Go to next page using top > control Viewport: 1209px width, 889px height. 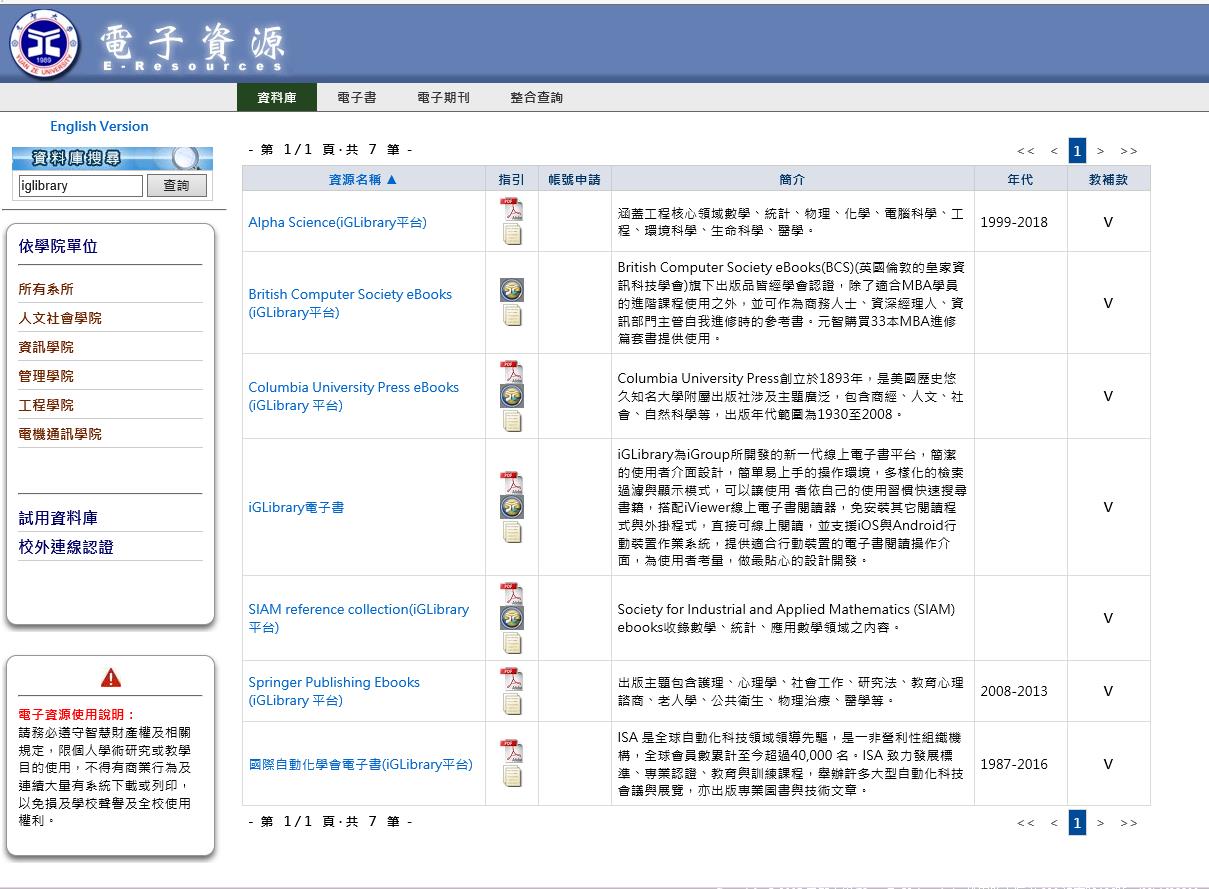(1101, 151)
